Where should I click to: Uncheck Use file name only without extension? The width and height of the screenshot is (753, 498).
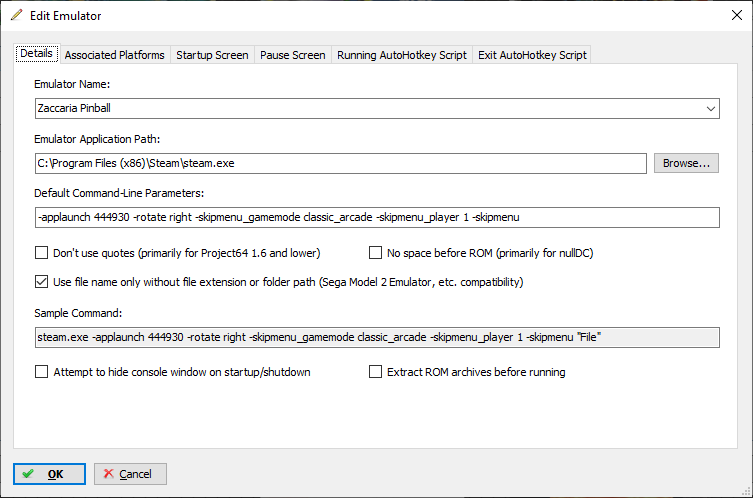[42, 282]
